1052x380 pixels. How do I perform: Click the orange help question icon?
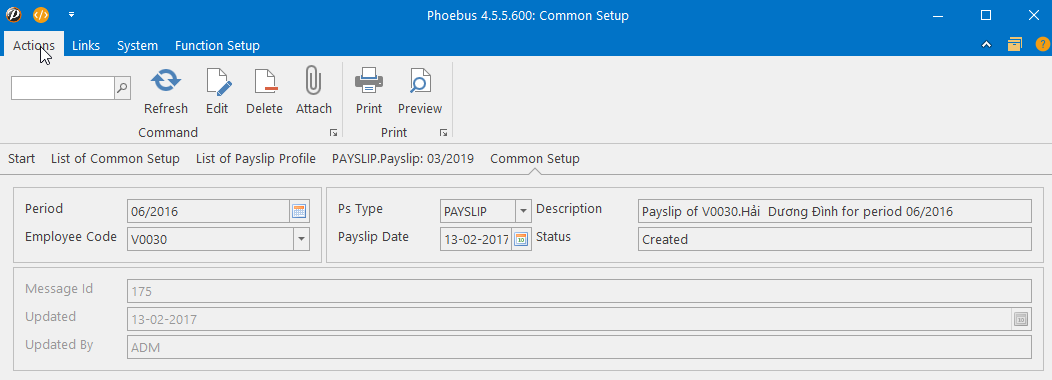1042,45
